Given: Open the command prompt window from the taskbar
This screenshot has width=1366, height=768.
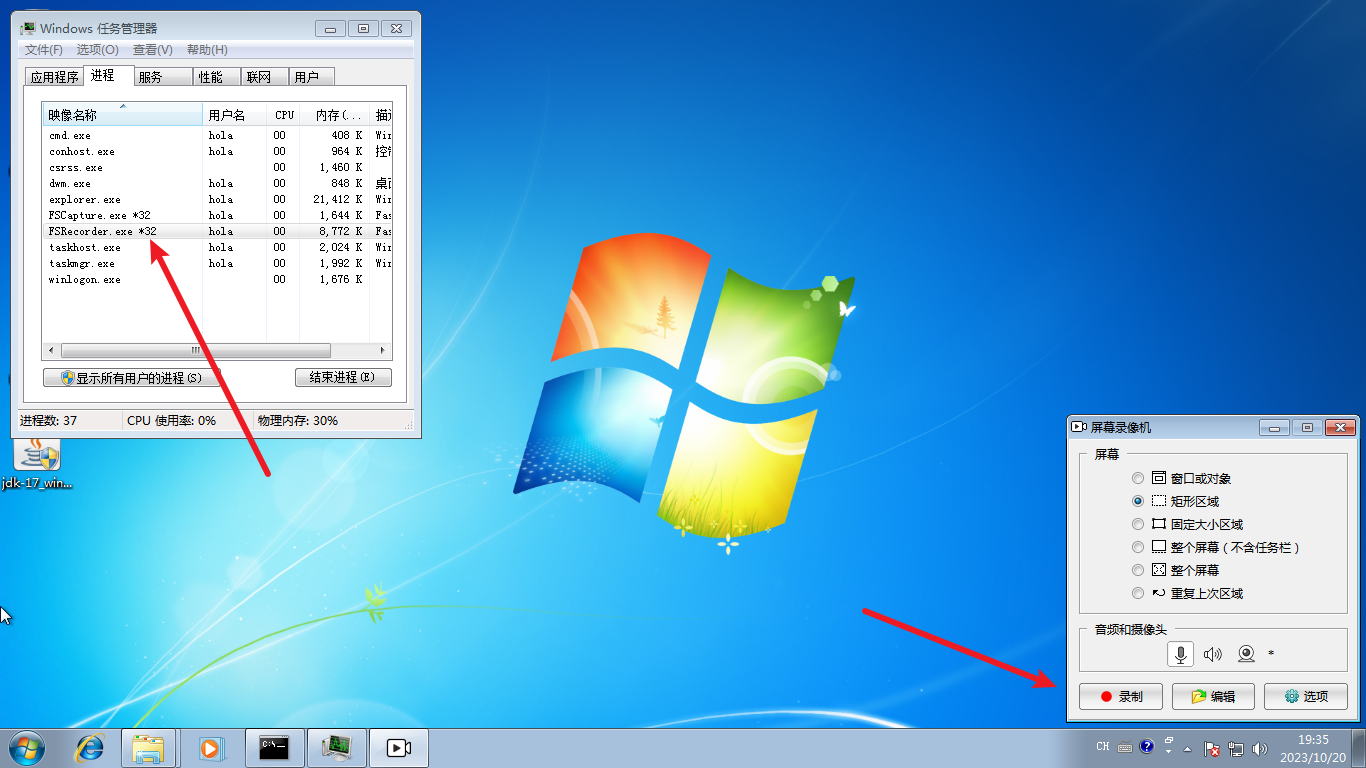Looking at the screenshot, I should [x=274, y=747].
